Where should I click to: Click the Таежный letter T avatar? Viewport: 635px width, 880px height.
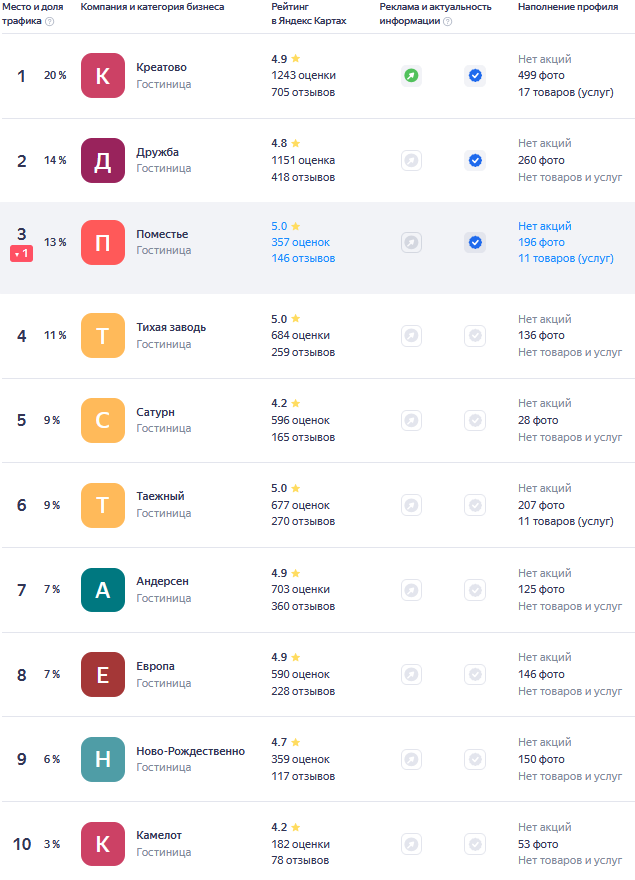tap(103, 505)
